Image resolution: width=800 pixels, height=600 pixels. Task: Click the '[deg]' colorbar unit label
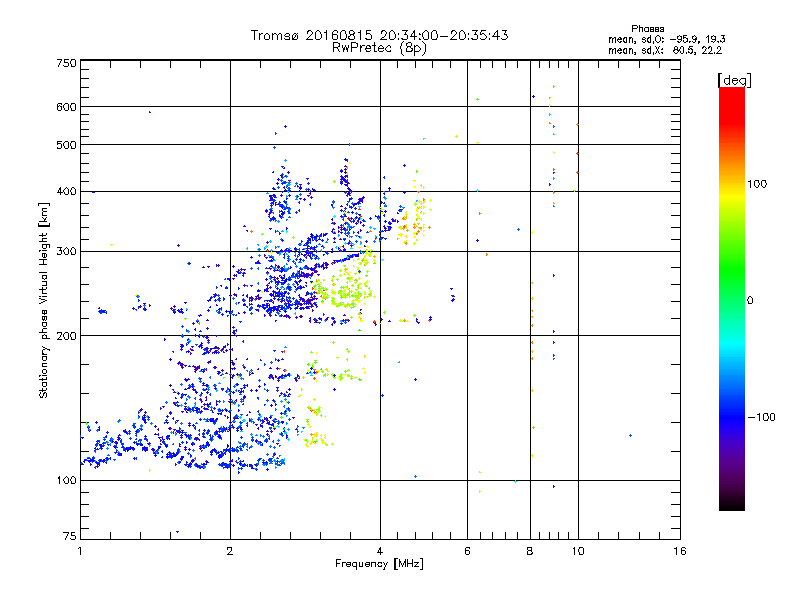click(734, 80)
